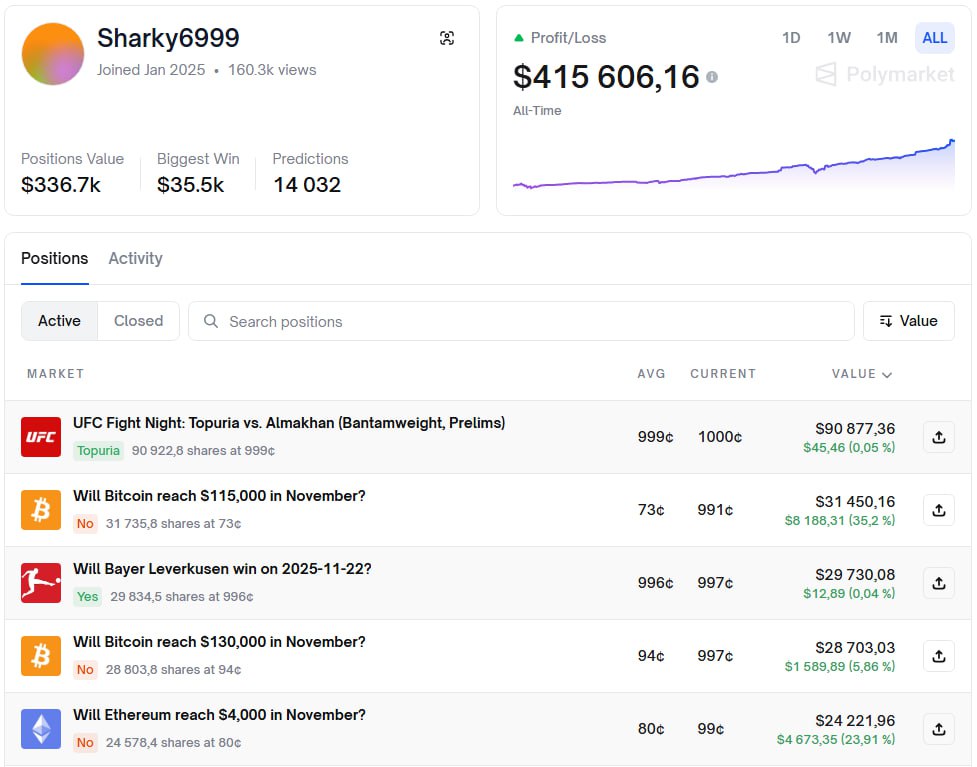
Task: Click the UFC market logo icon
Action: 41,437
